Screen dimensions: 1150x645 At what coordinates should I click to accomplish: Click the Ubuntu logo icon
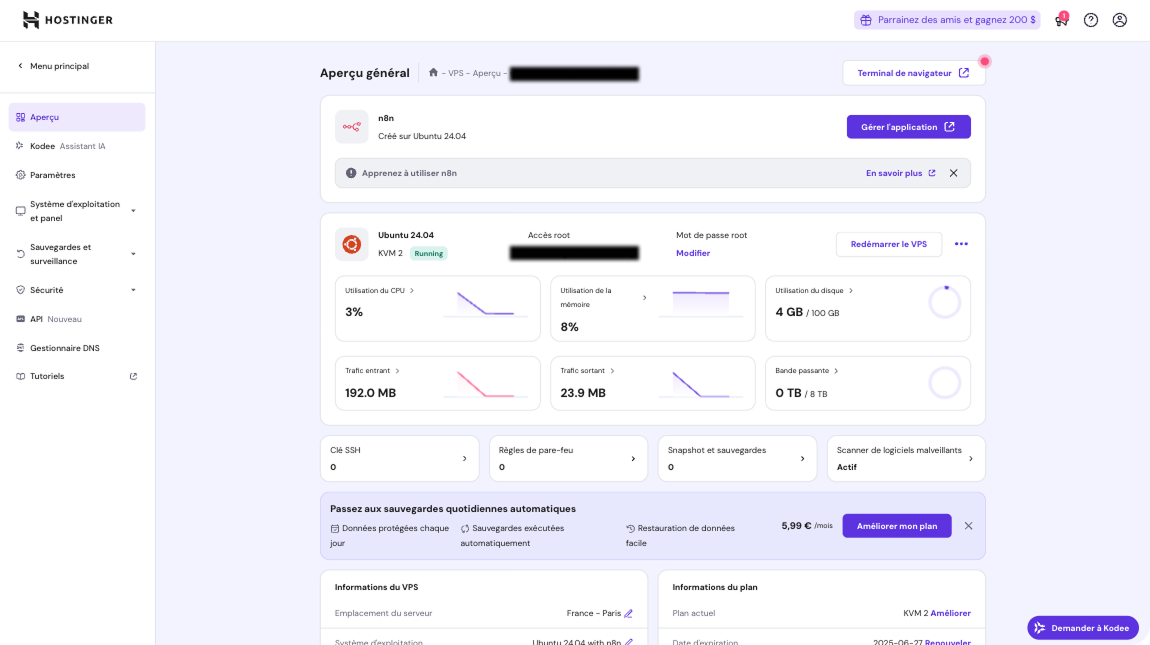pos(351,244)
